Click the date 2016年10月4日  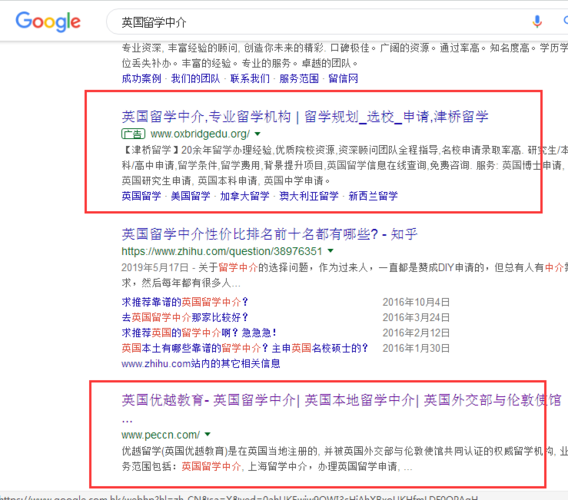[x=416, y=302]
